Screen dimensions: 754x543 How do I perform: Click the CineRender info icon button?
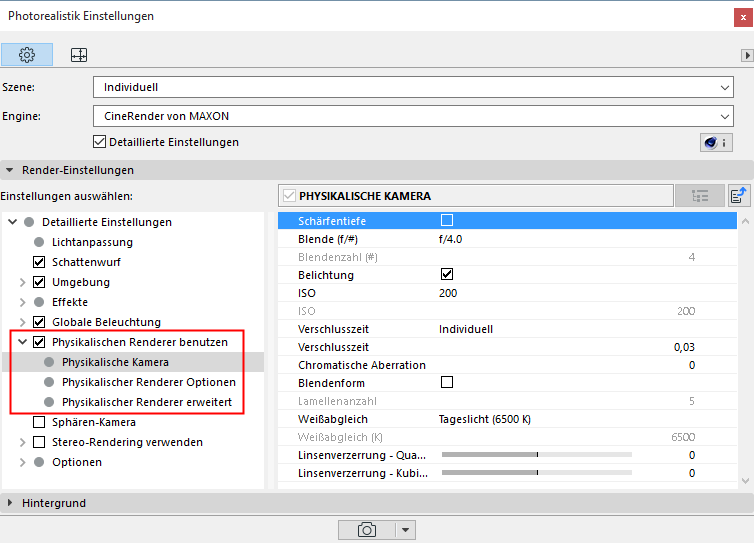coord(716,143)
